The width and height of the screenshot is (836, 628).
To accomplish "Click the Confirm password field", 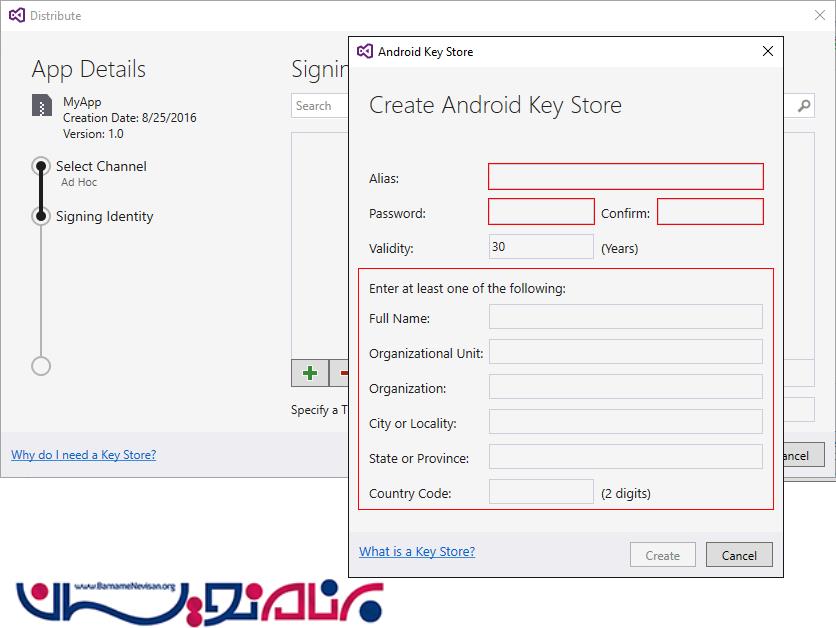I will click(710, 212).
